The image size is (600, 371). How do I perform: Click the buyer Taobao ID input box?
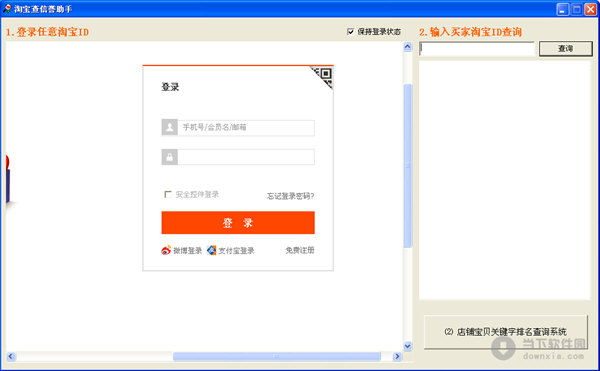click(x=477, y=49)
